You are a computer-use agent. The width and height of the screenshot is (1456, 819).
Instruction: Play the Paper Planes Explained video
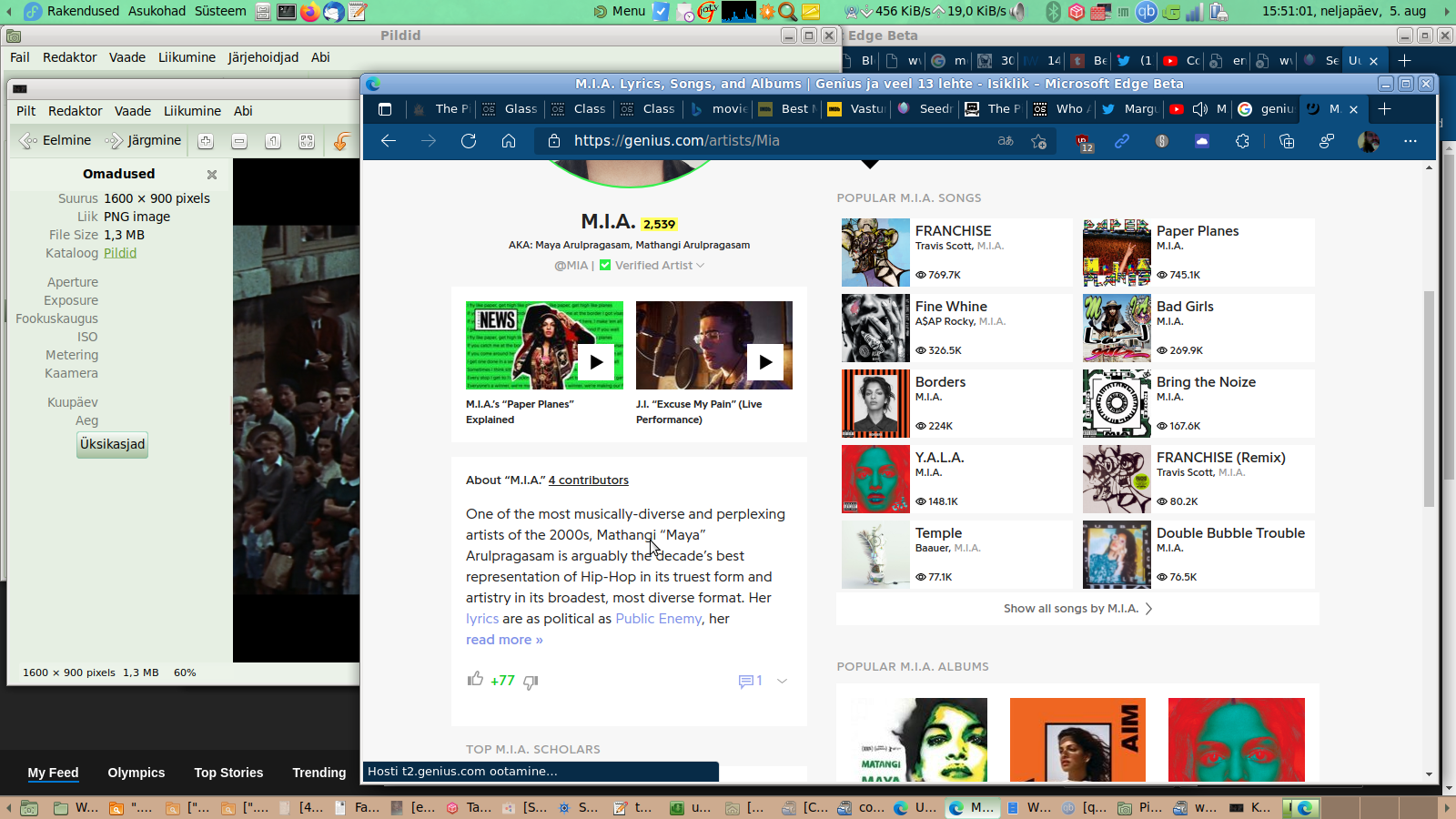(x=595, y=361)
